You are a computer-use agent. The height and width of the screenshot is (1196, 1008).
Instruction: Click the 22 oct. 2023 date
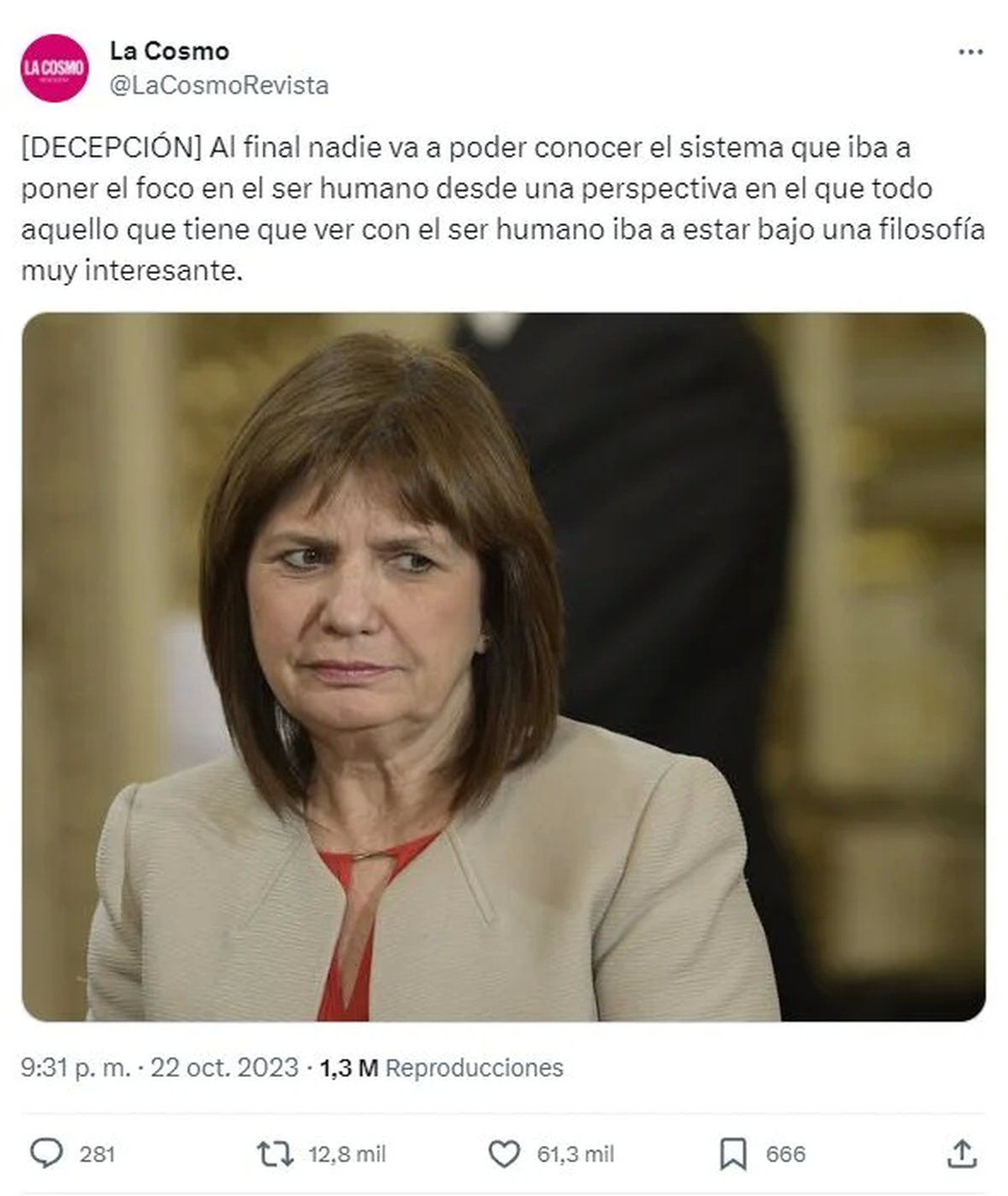tap(224, 1067)
